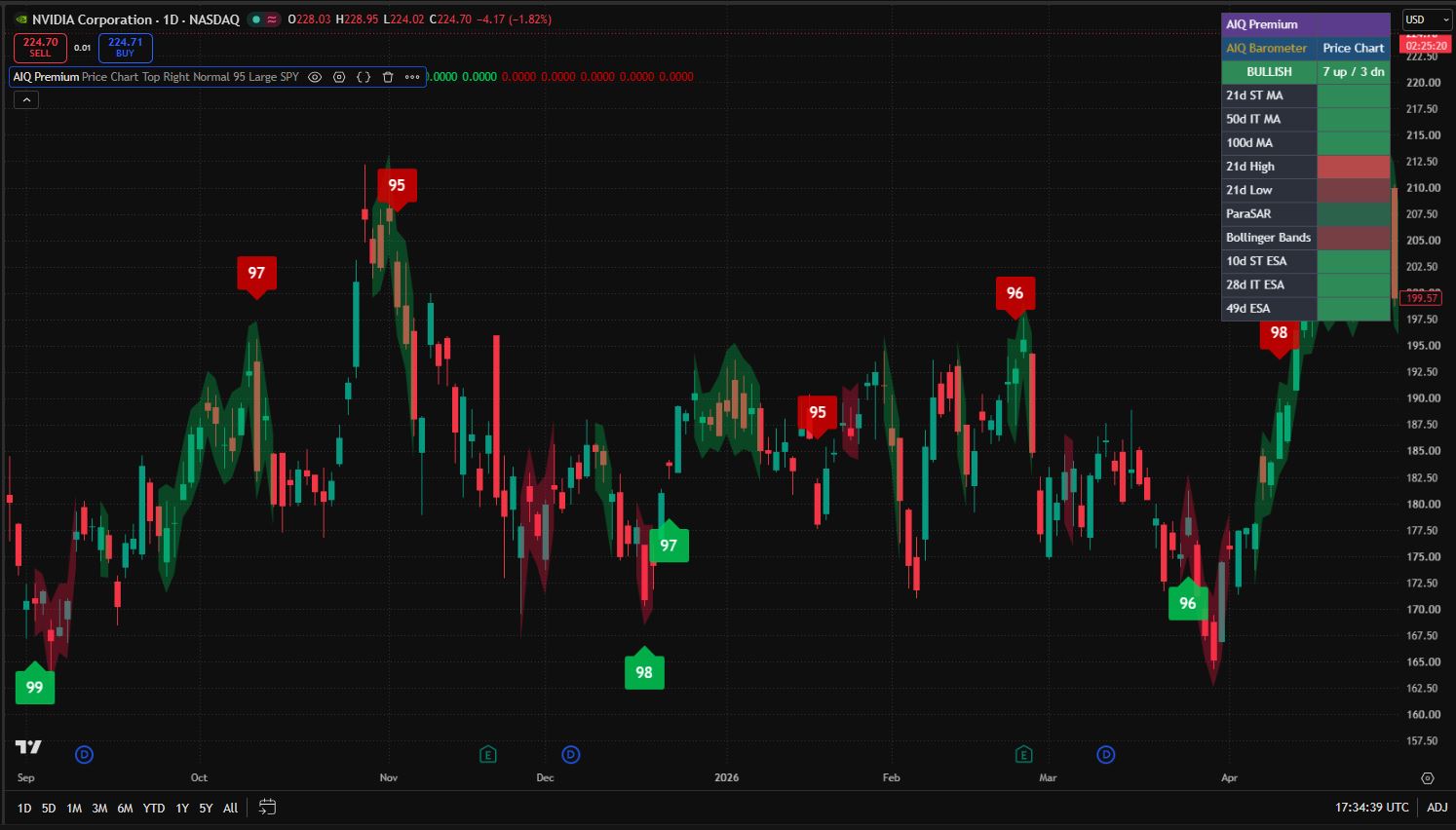Toggle AIQ Premium indicator visibility eye icon
The width and height of the screenshot is (1456, 830).
click(315, 77)
